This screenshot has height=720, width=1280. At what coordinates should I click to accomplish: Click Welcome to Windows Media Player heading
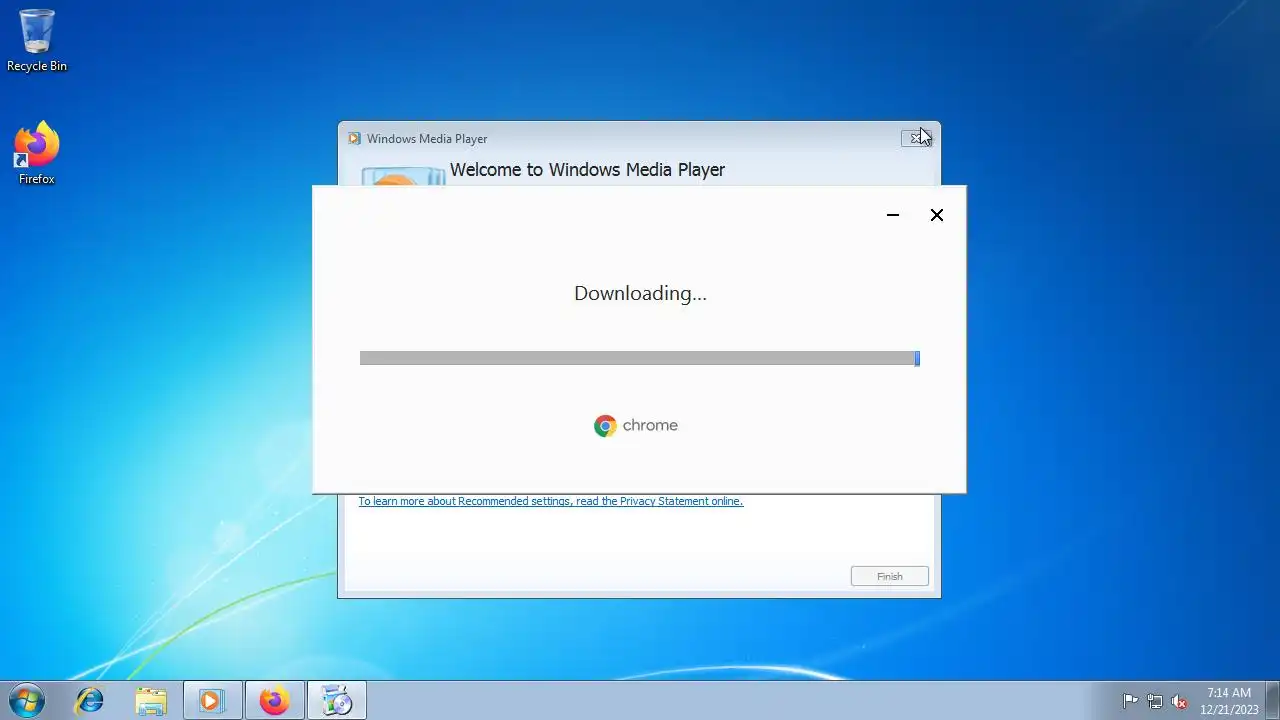587,170
